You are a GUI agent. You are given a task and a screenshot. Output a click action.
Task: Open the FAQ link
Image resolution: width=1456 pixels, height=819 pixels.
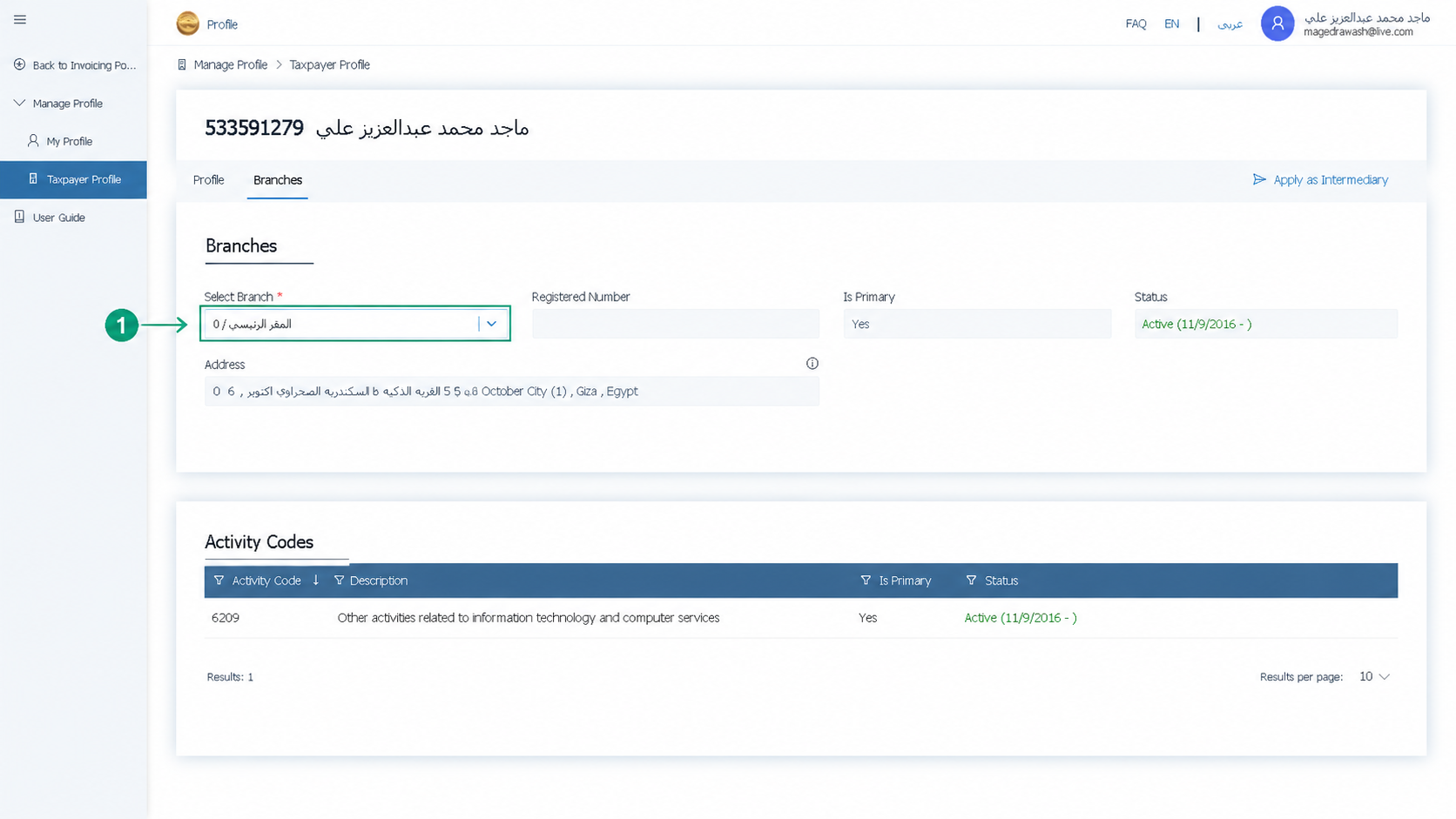[x=1136, y=23]
